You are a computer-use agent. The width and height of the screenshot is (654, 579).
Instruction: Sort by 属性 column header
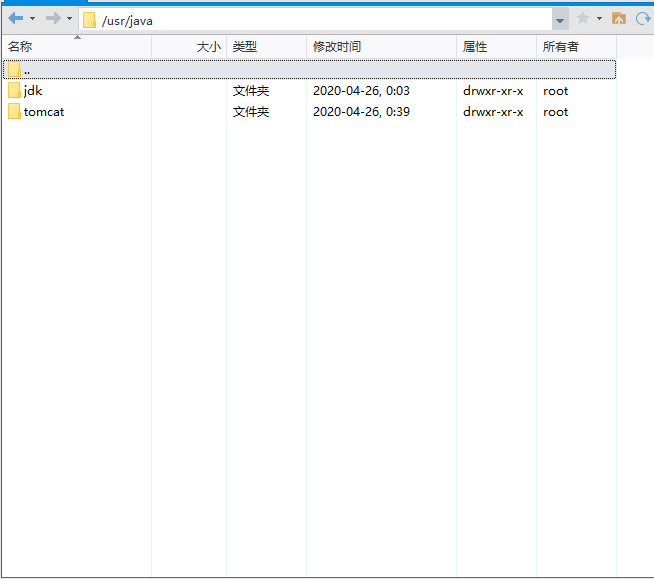(x=496, y=47)
